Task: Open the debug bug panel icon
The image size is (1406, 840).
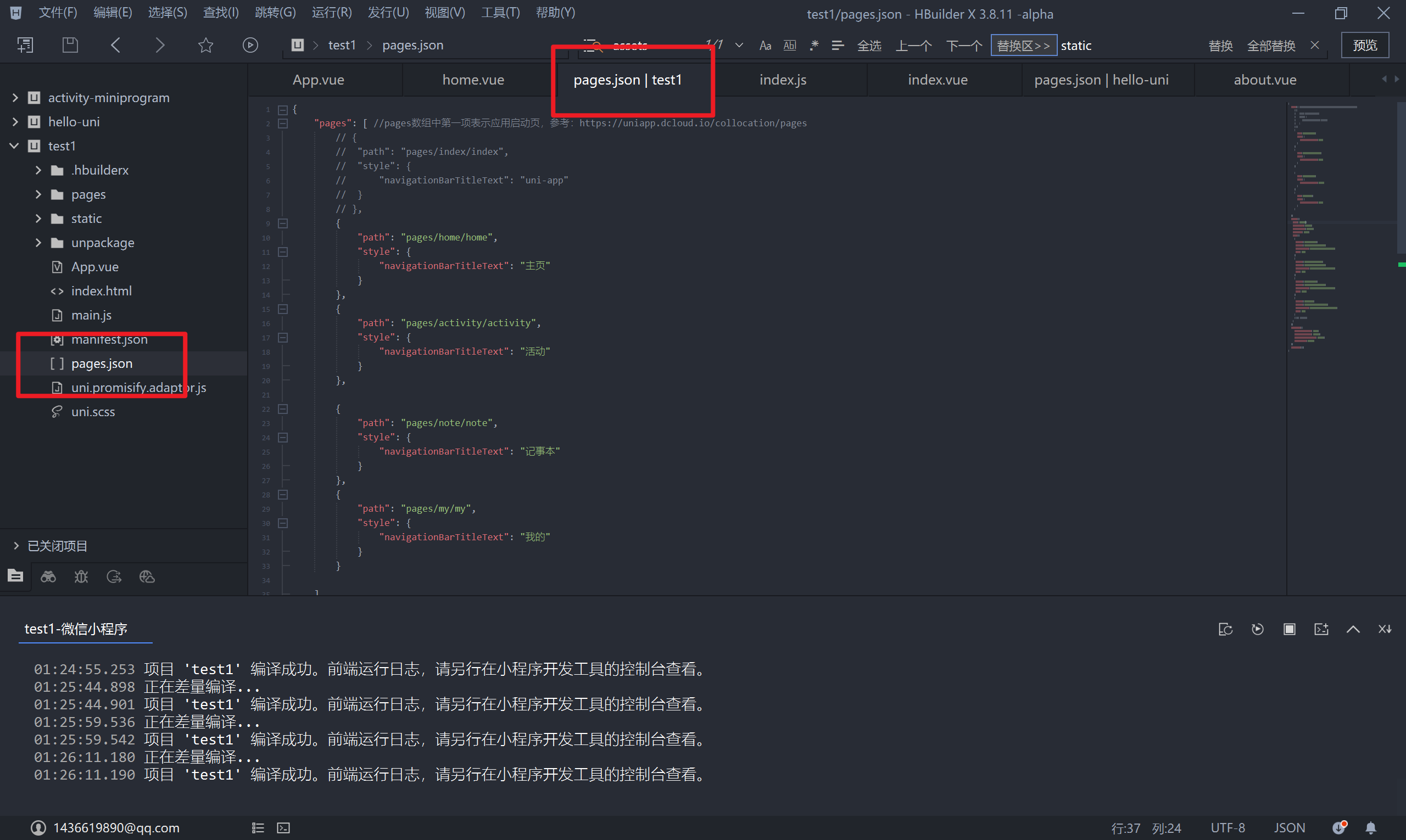Action: 81,576
